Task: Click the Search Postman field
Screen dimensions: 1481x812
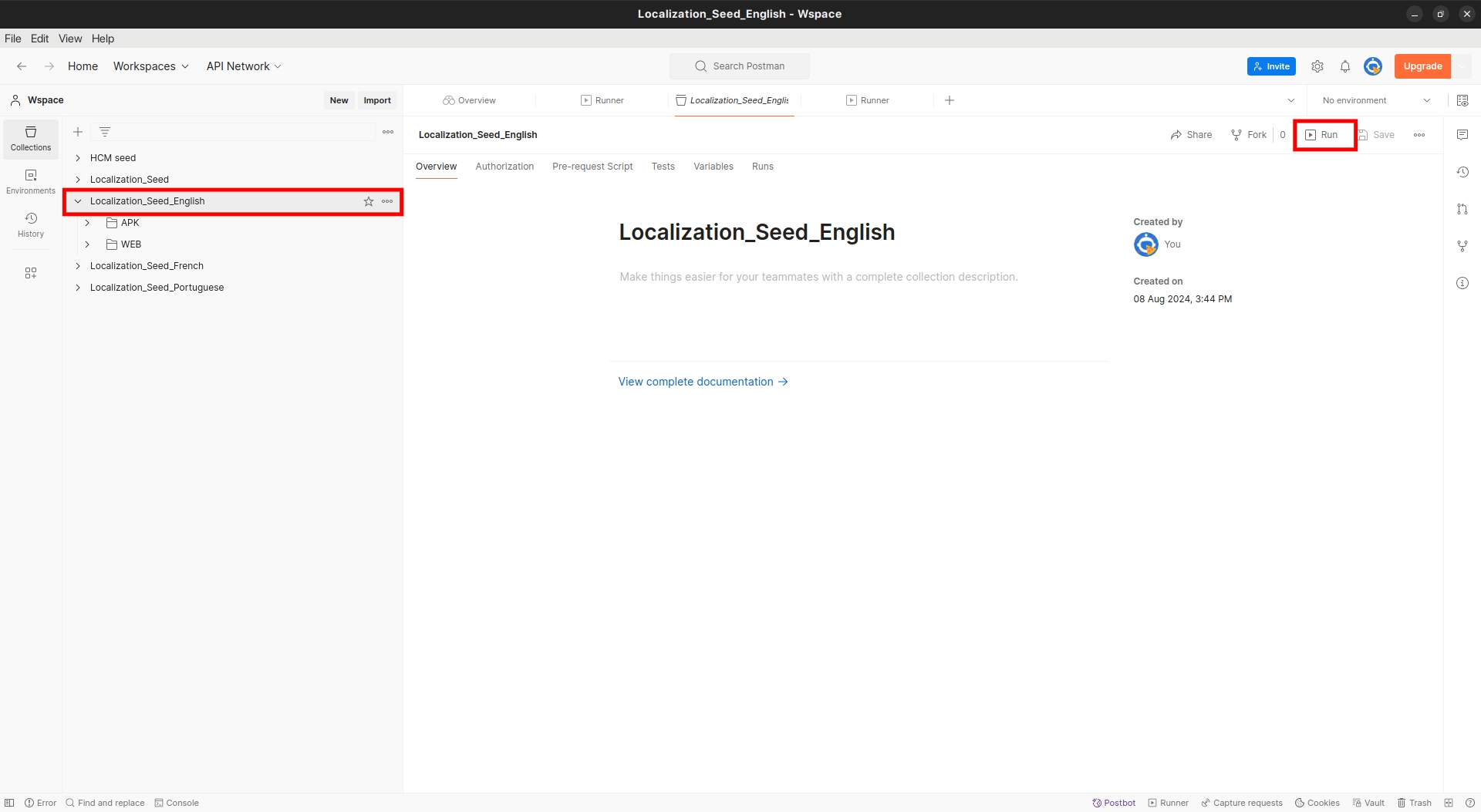Action: [740, 66]
